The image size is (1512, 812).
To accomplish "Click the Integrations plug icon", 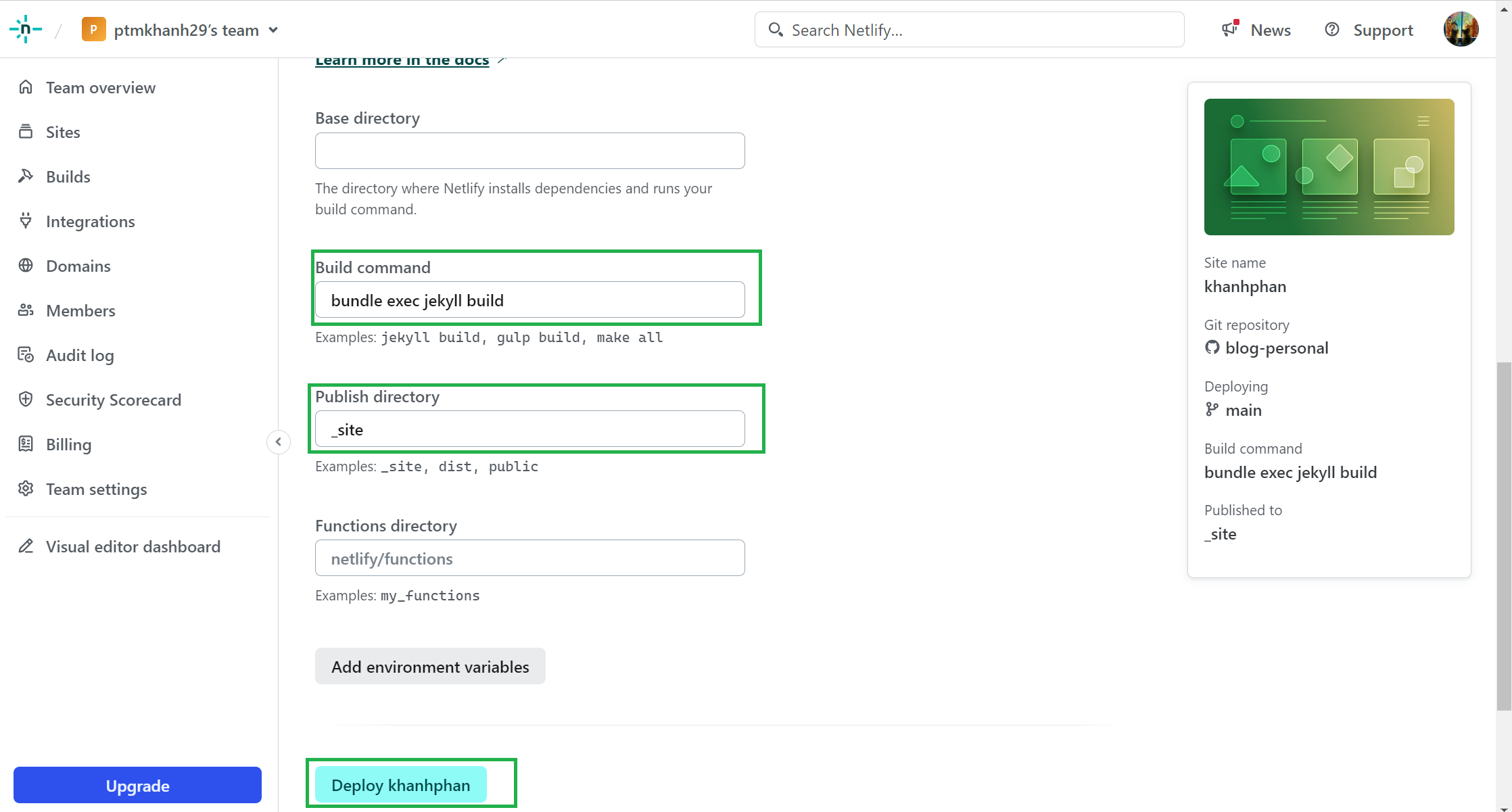I will point(26,221).
